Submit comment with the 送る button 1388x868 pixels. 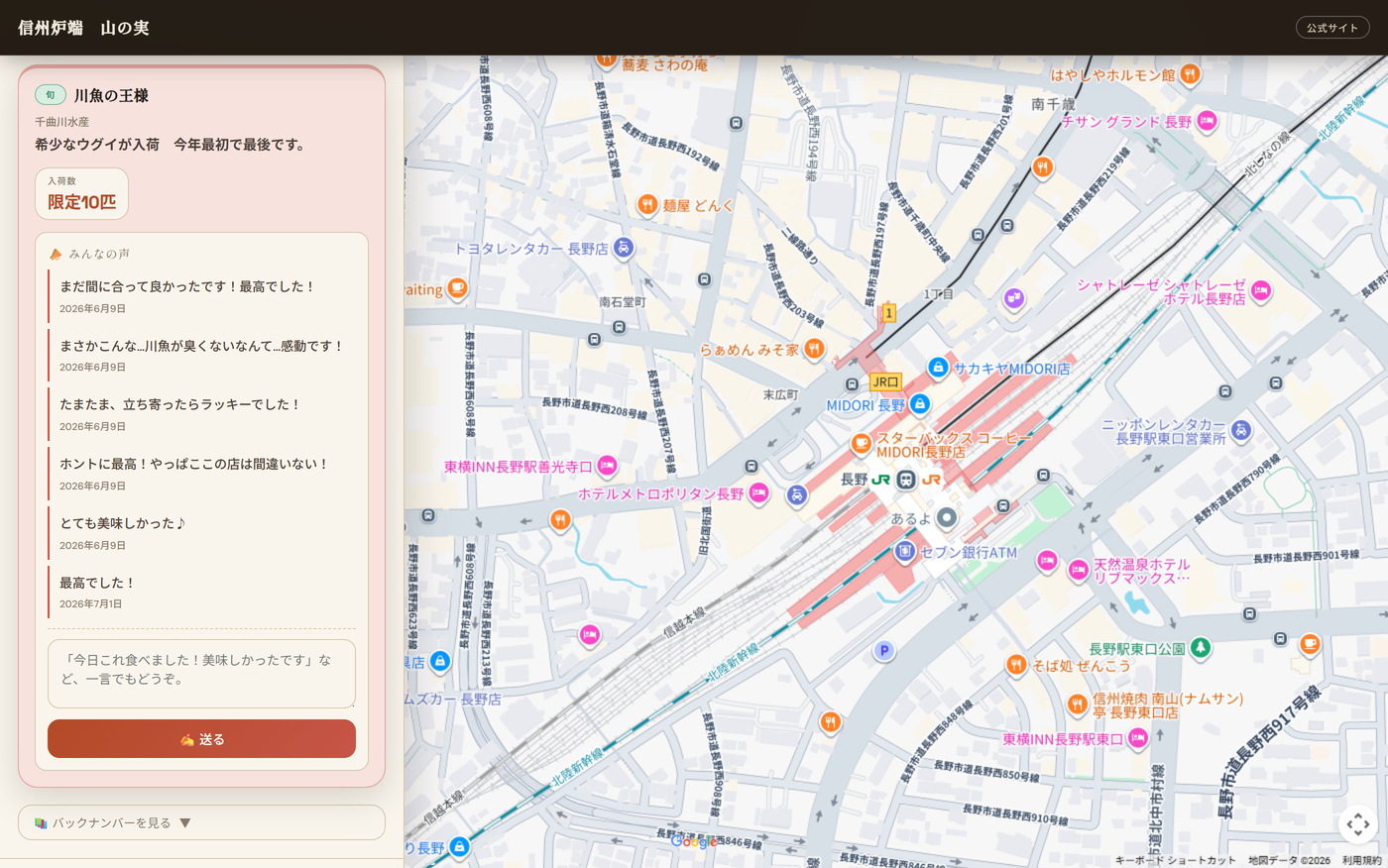(201, 739)
